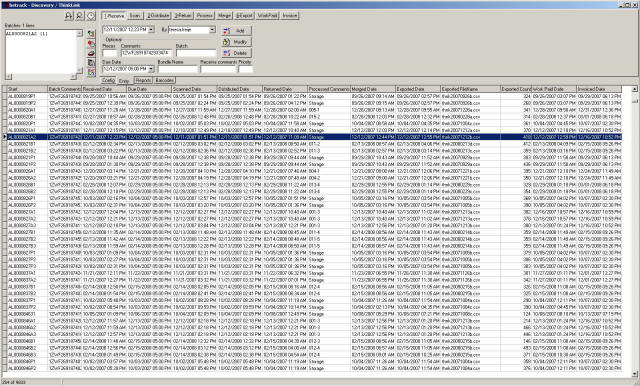The image size is (640, 386).
Task: Sort by the Exported Date column header
Action: click(418, 89)
